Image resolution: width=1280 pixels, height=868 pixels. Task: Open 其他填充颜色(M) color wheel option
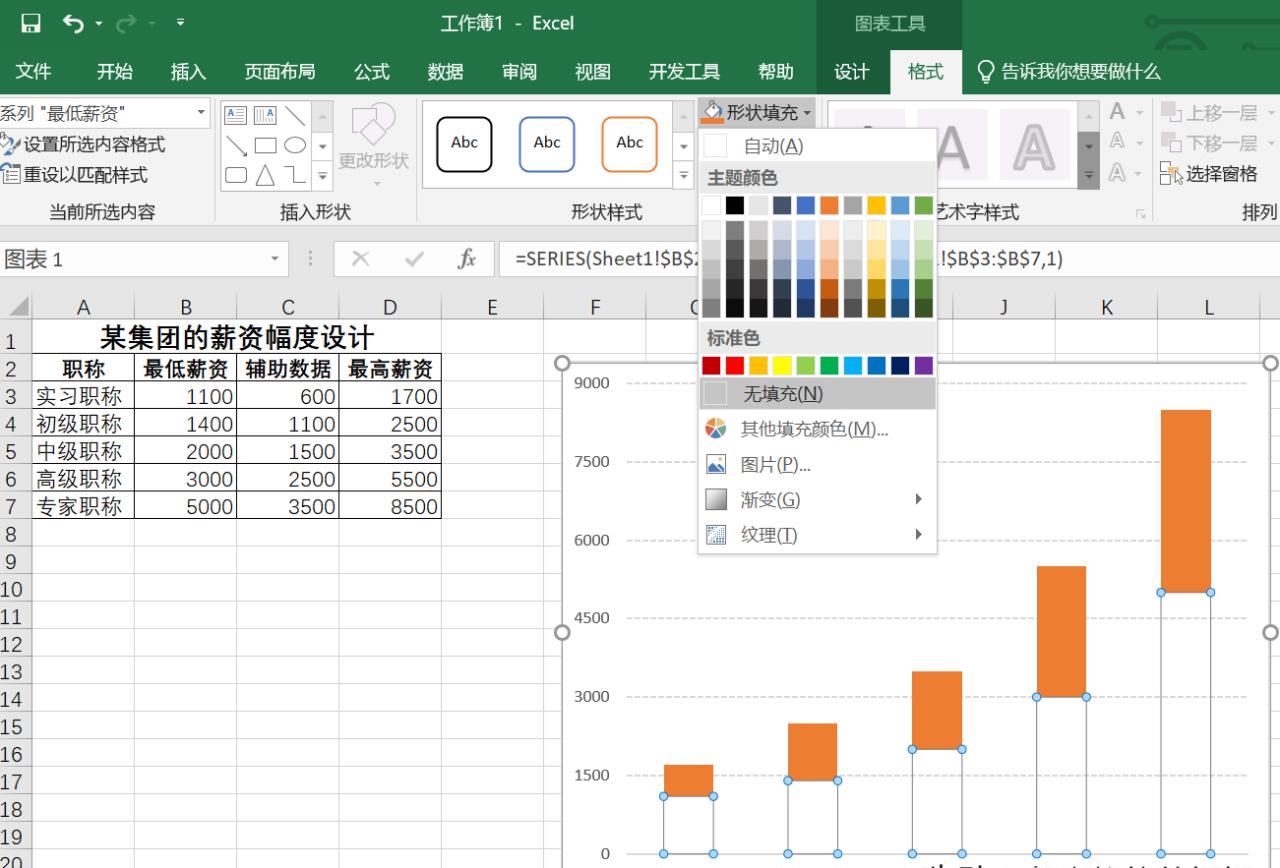point(817,429)
